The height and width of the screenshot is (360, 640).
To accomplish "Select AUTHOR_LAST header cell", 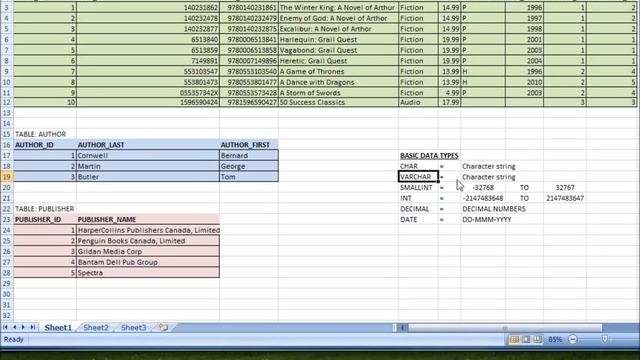I will (148, 145).
